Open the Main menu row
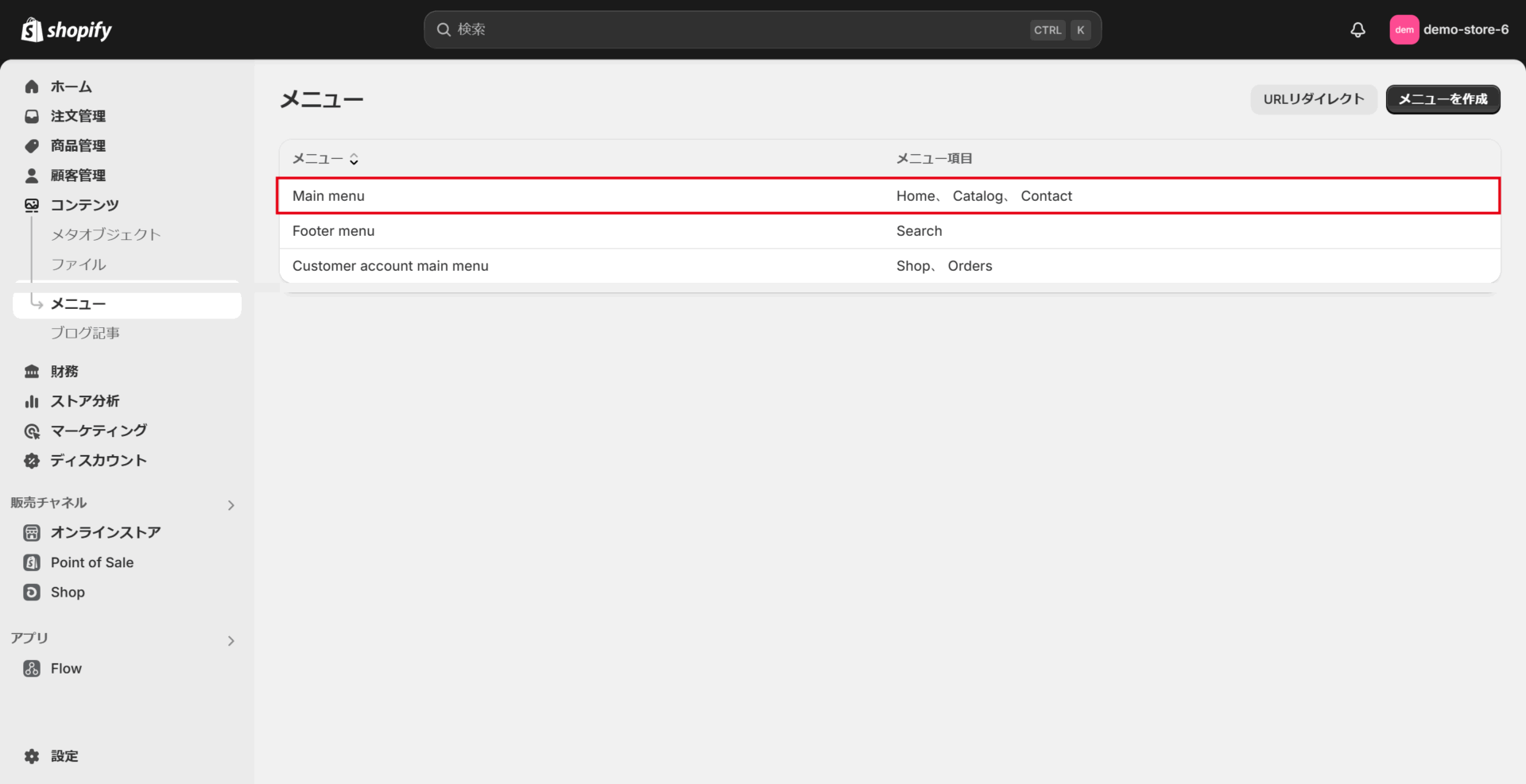The image size is (1526, 784). click(888, 196)
